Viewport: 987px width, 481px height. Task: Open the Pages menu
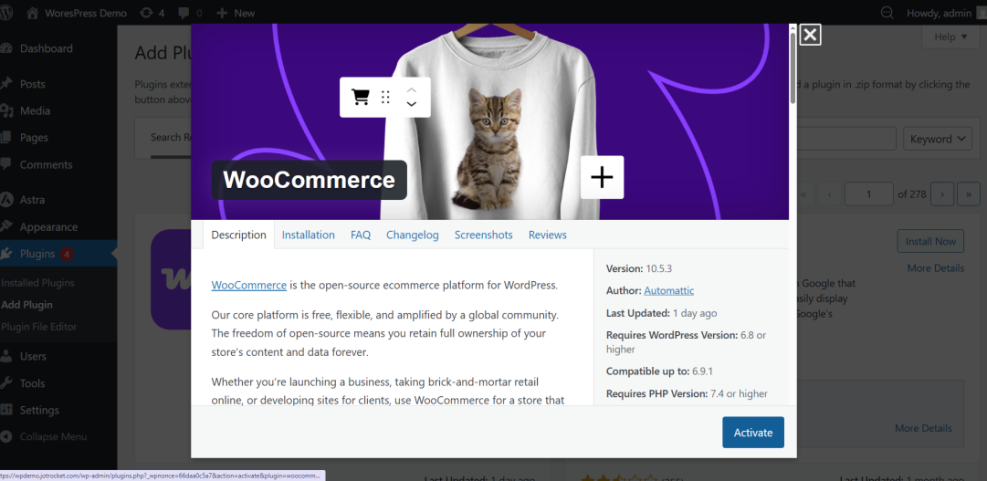point(33,137)
